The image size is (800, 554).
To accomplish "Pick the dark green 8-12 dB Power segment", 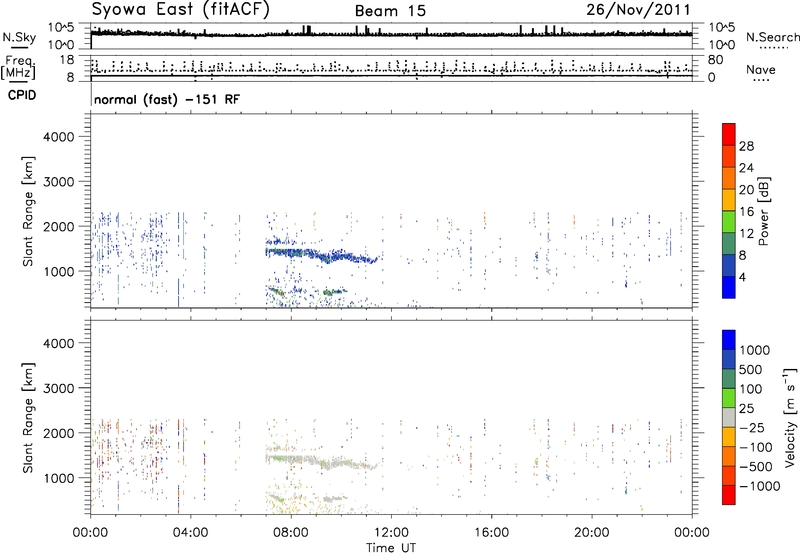I will (x=729, y=243).
